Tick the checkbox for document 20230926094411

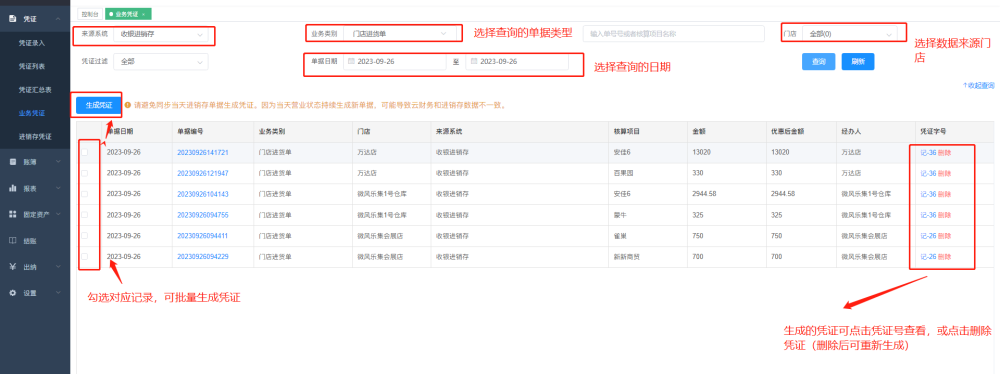(x=85, y=236)
